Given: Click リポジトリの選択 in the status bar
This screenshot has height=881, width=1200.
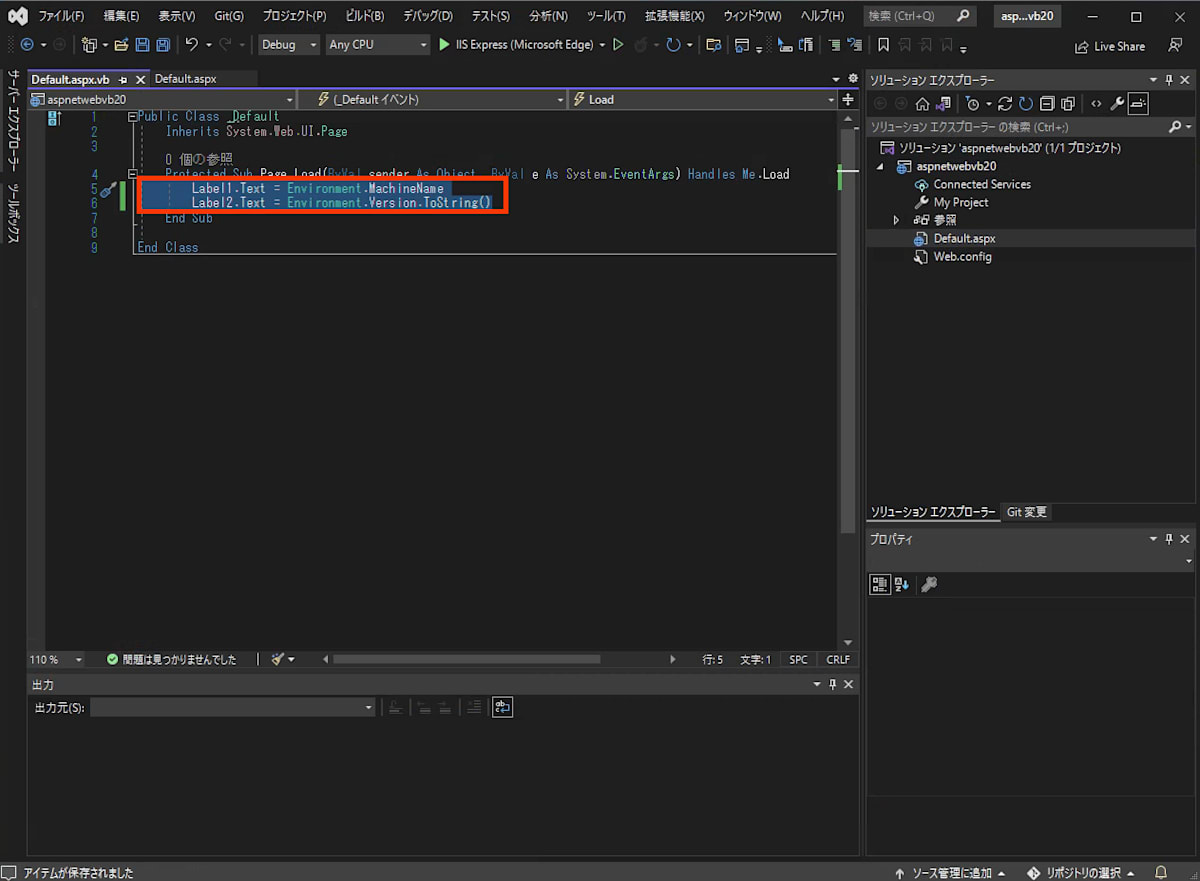Looking at the screenshot, I should (x=1082, y=872).
